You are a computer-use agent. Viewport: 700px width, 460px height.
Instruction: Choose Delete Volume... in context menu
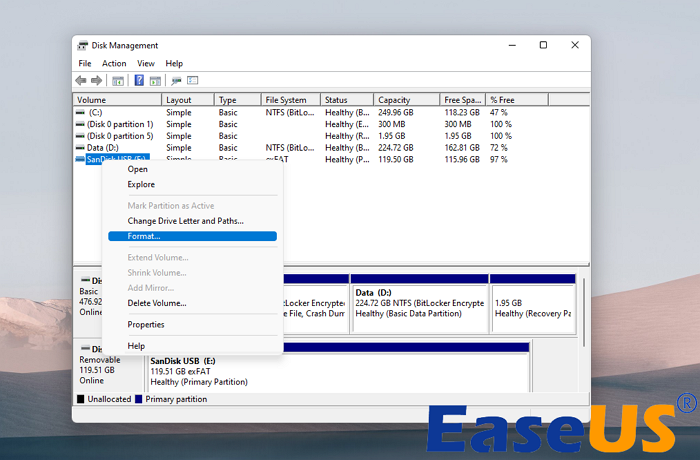pos(157,303)
